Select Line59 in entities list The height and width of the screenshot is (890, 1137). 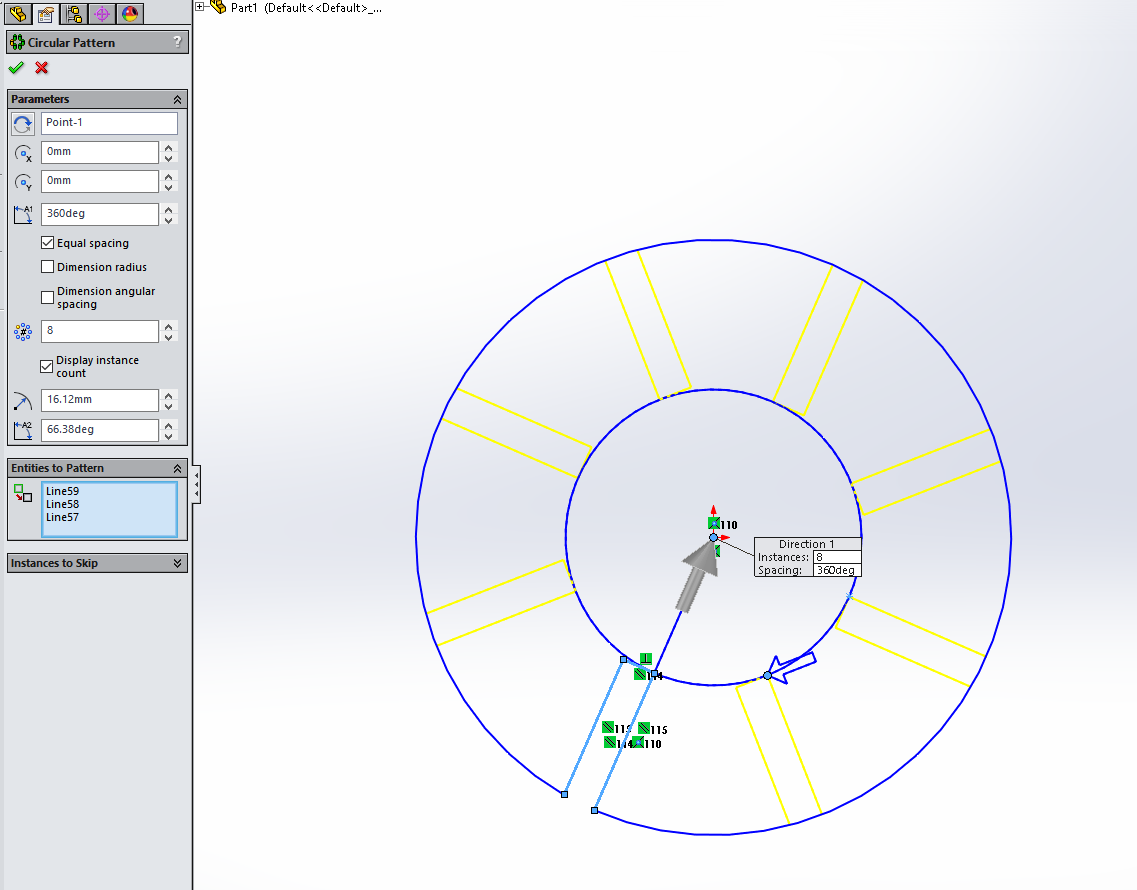pos(62,491)
